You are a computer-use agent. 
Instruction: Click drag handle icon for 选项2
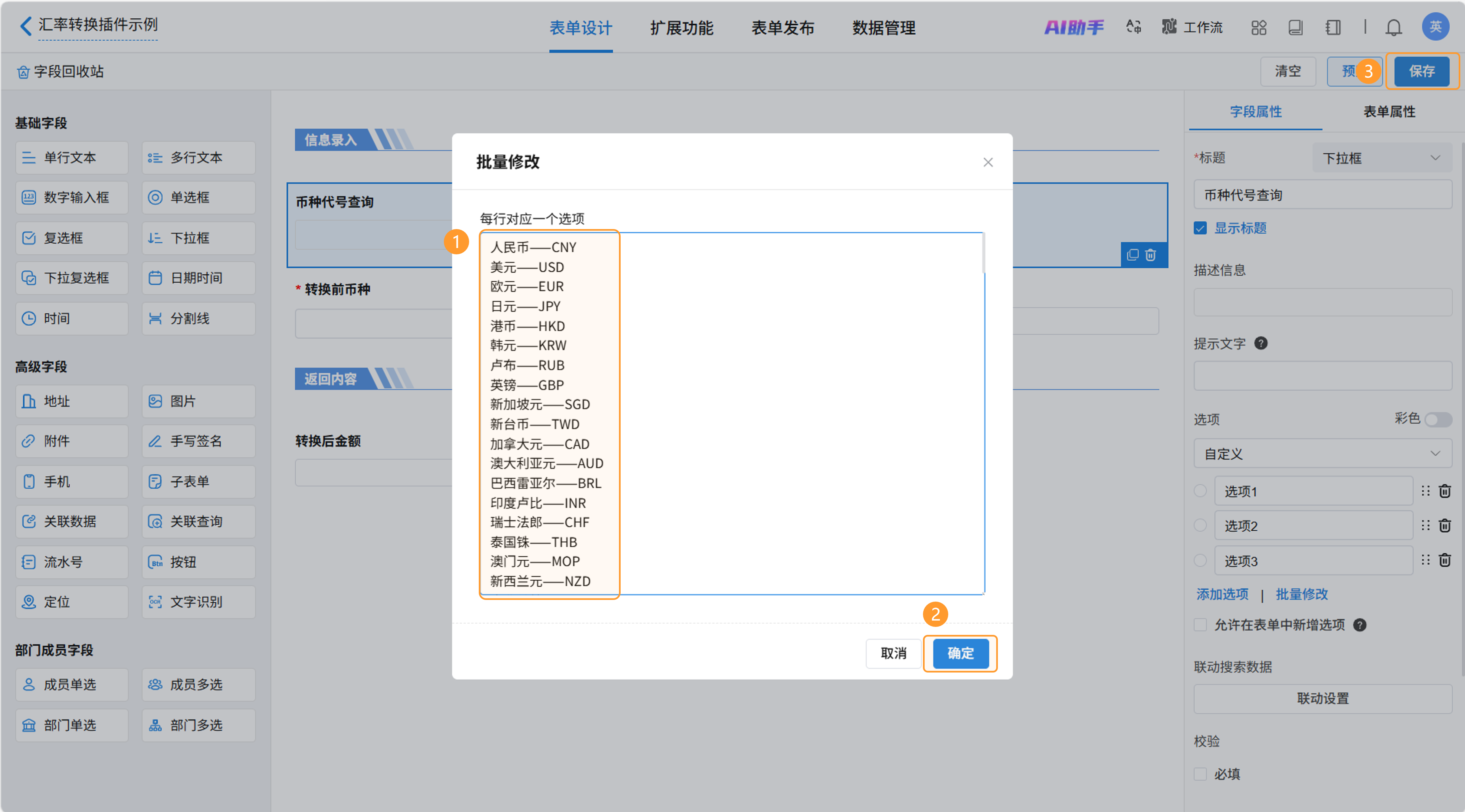click(1425, 525)
